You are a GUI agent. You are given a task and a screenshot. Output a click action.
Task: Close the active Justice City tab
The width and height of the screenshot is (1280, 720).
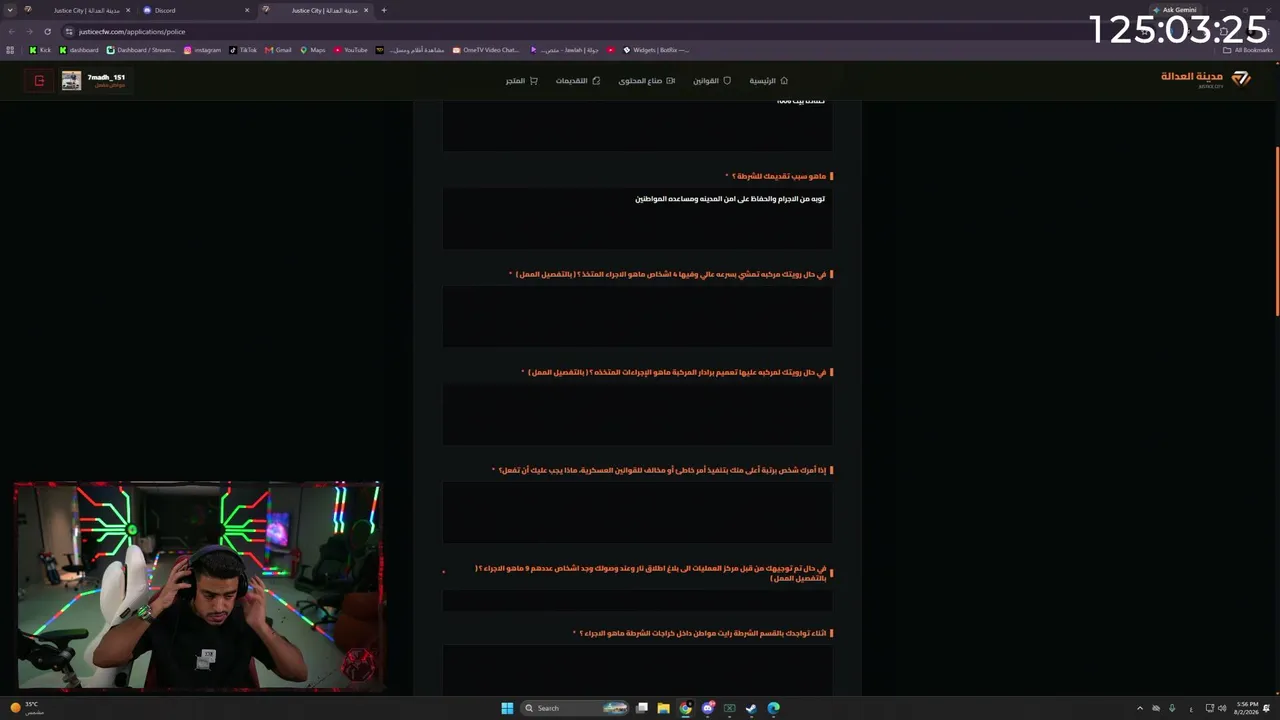[x=366, y=10]
